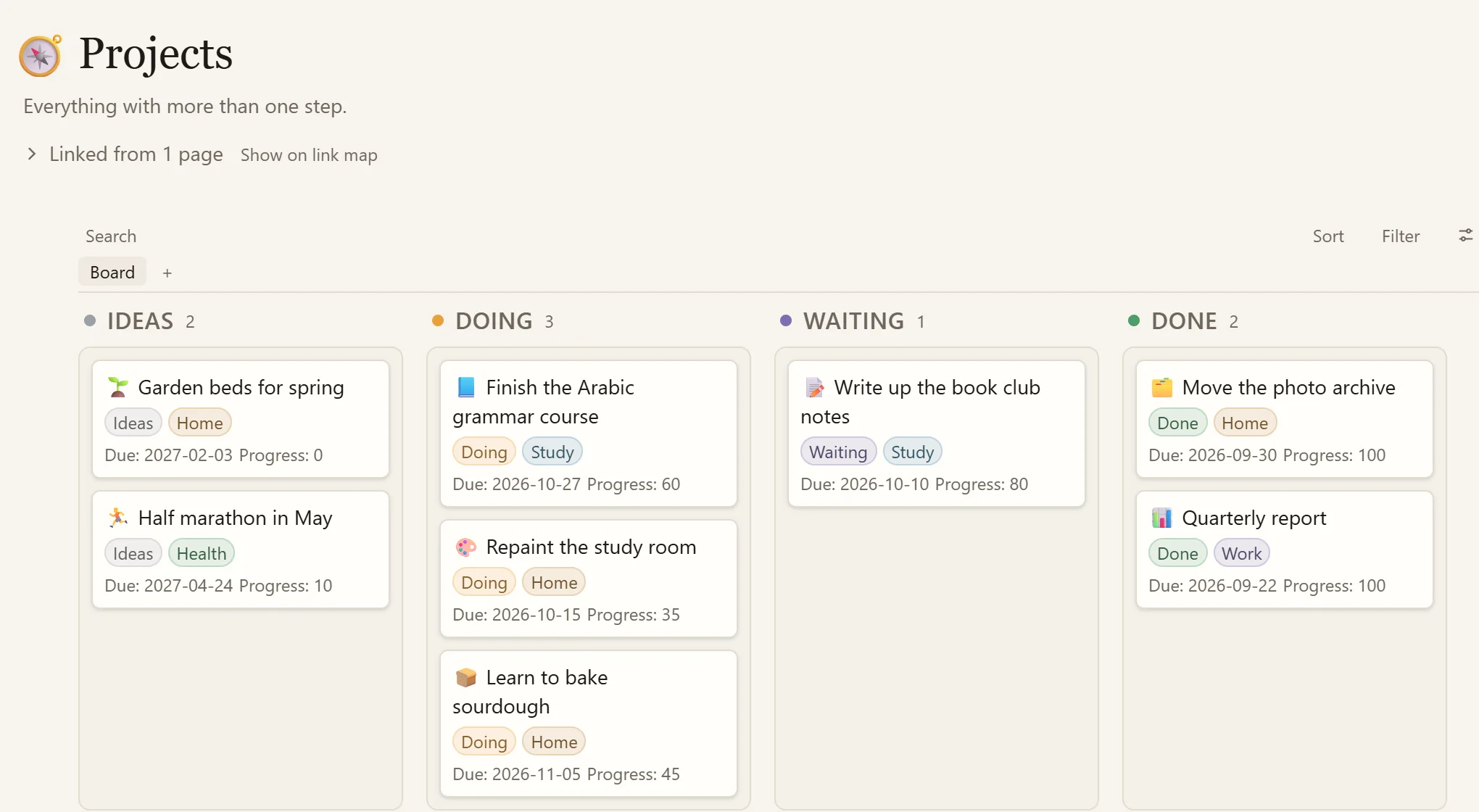Viewport: 1479px width, 812px height.
Task: Open the view settings sliders icon
Action: point(1465,236)
